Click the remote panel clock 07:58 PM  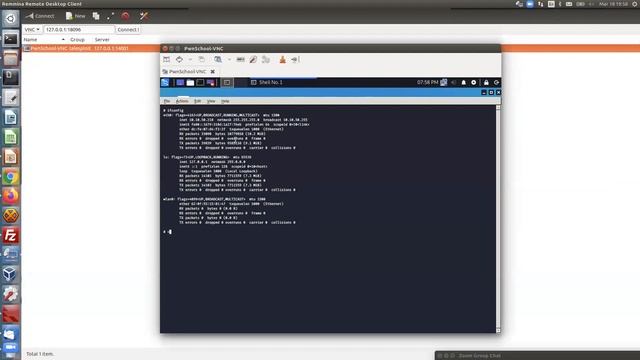point(427,82)
